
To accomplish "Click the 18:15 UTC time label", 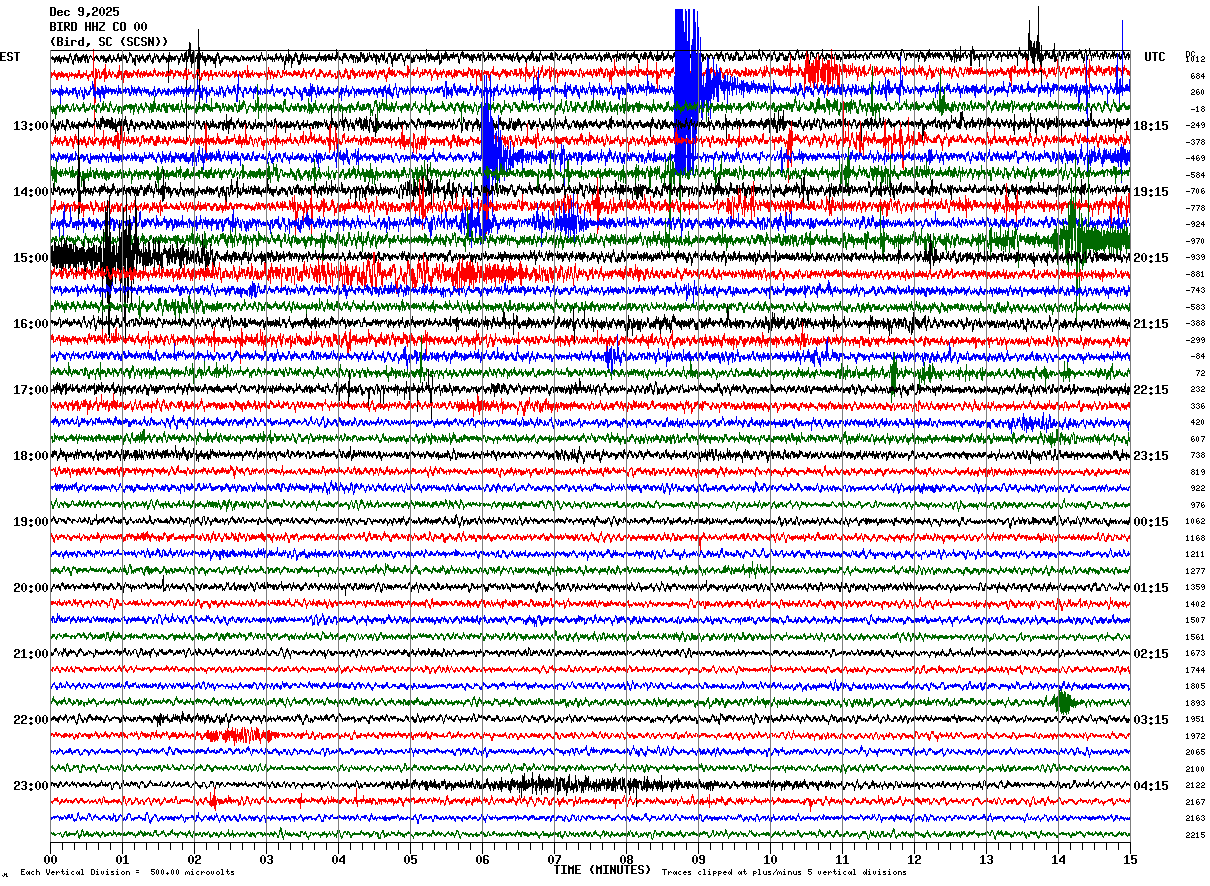I will tap(1151, 126).
